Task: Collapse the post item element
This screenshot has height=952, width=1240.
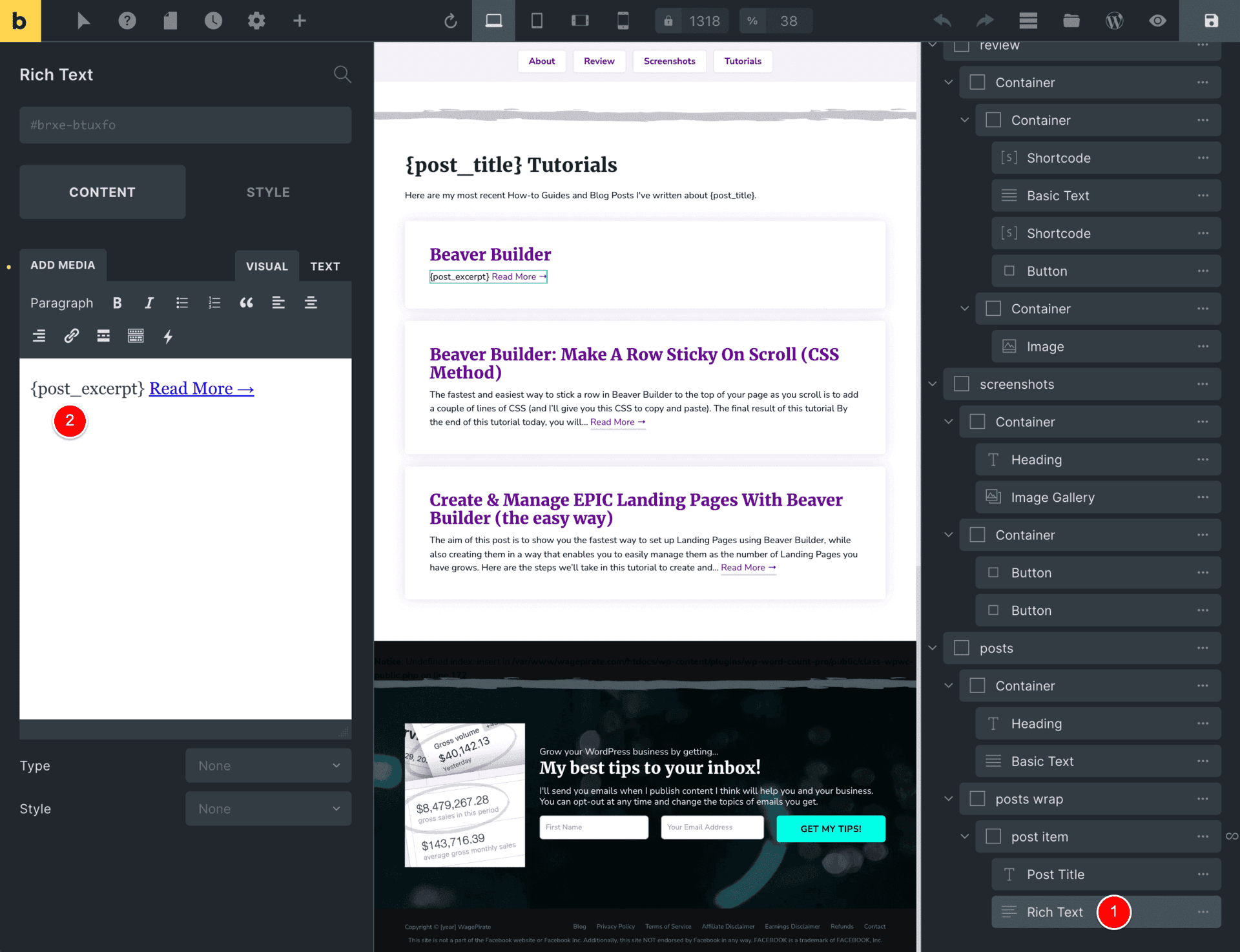Action: [965, 836]
